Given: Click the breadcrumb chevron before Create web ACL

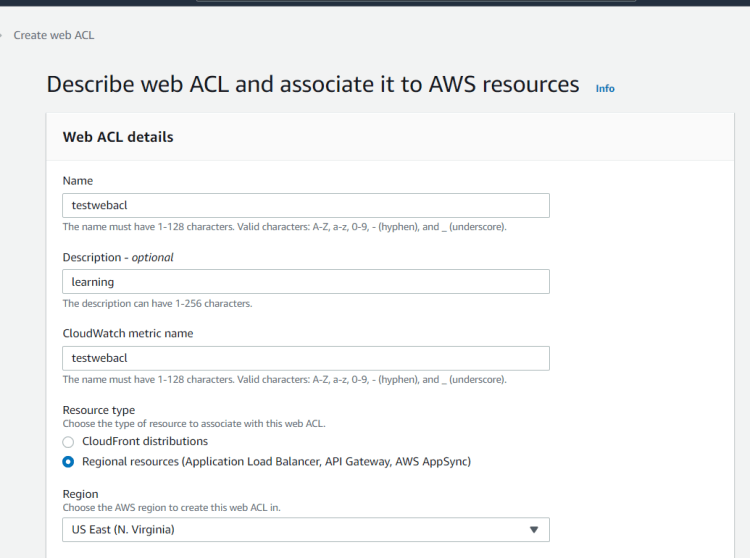Looking at the screenshot, I should tap(2, 36).
